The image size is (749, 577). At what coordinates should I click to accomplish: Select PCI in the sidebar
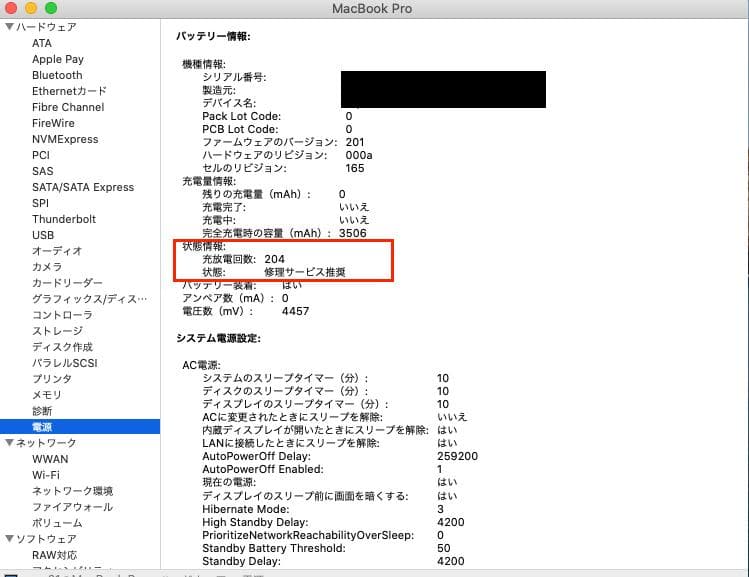[x=41, y=155]
